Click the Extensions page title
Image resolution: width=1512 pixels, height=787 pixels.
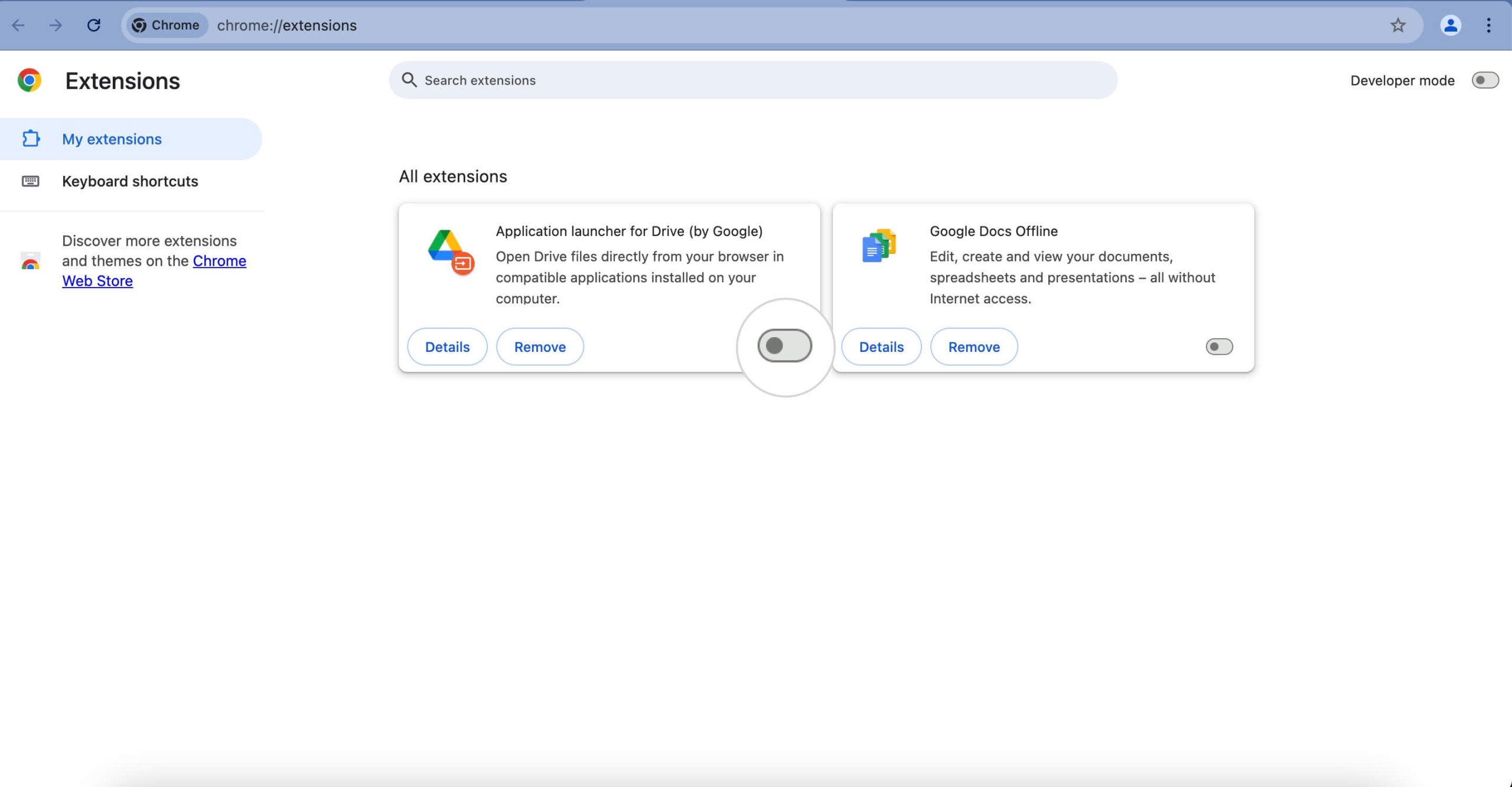coord(122,81)
